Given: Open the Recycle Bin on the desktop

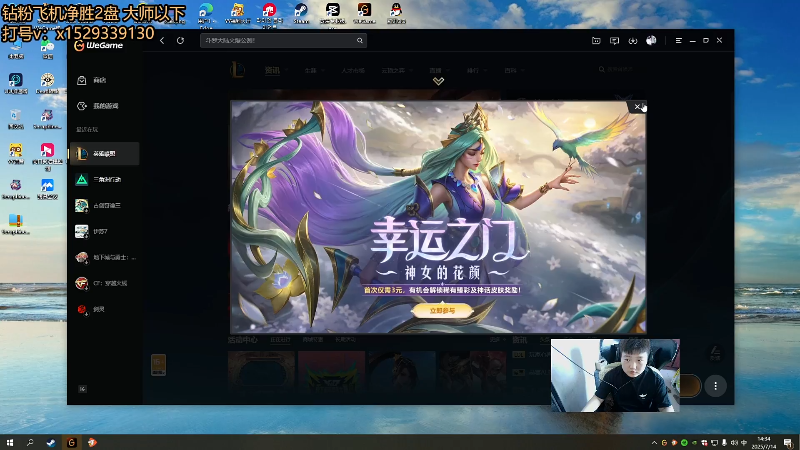Looking at the screenshot, I should 16,119.
